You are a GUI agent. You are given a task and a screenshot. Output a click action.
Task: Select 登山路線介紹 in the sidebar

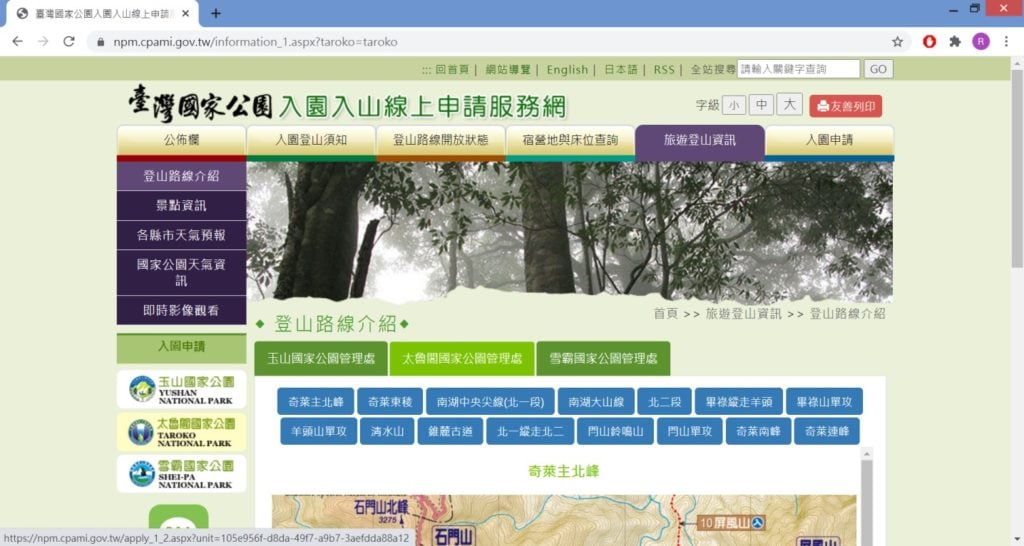coord(181,176)
